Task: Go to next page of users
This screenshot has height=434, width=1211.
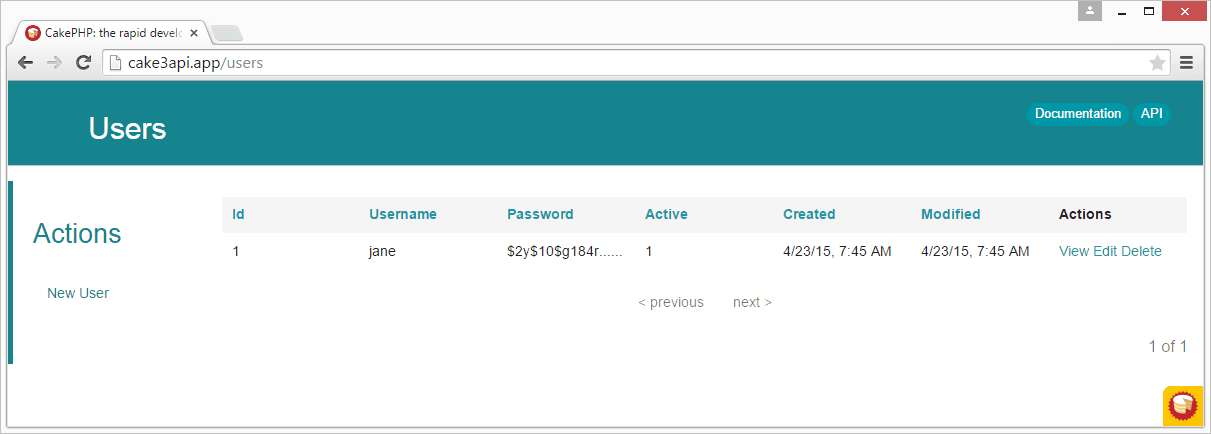Action: [x=752, y=302]
